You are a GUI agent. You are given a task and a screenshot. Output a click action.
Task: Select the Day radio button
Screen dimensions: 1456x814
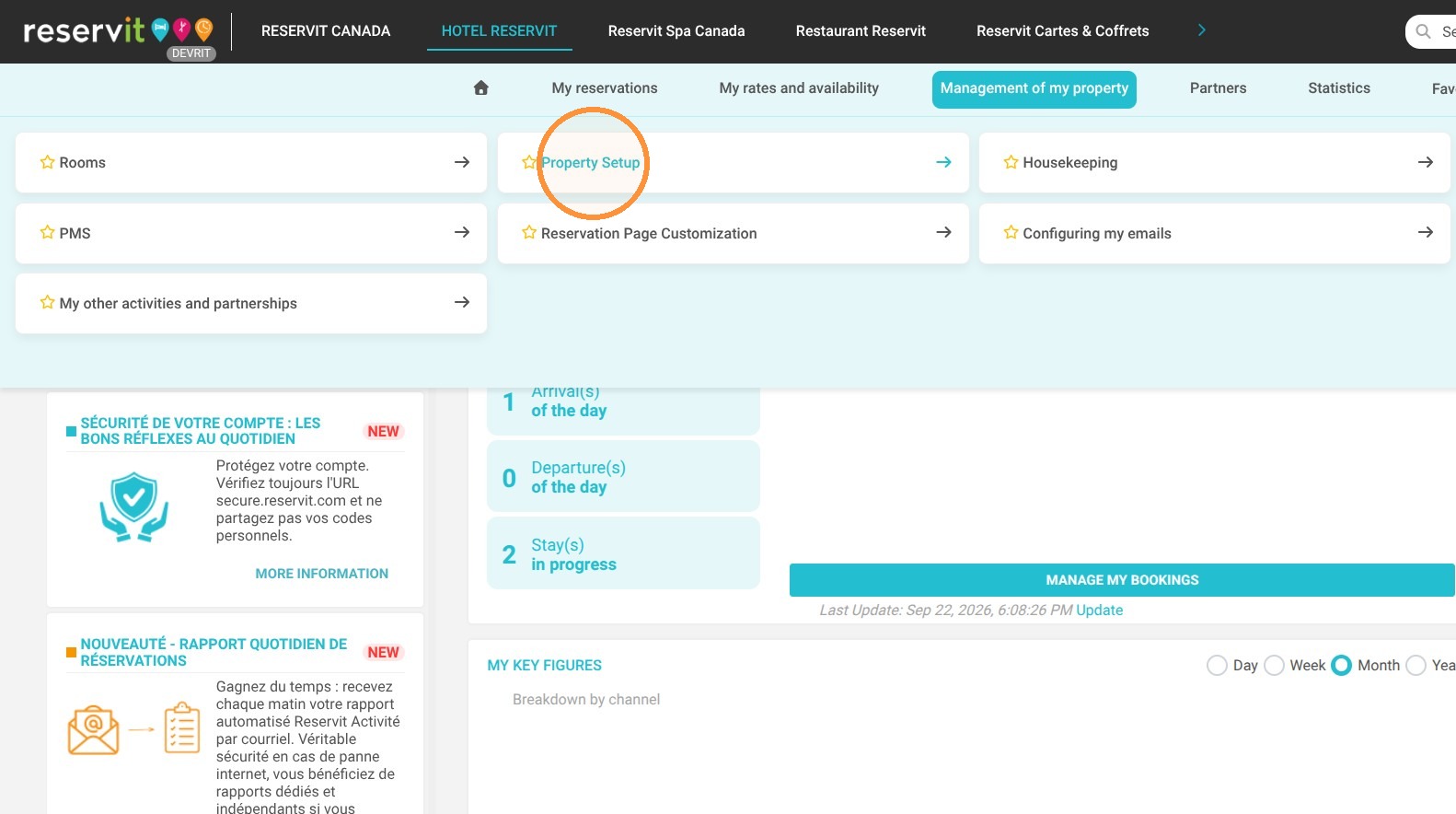click(1217, 665)
